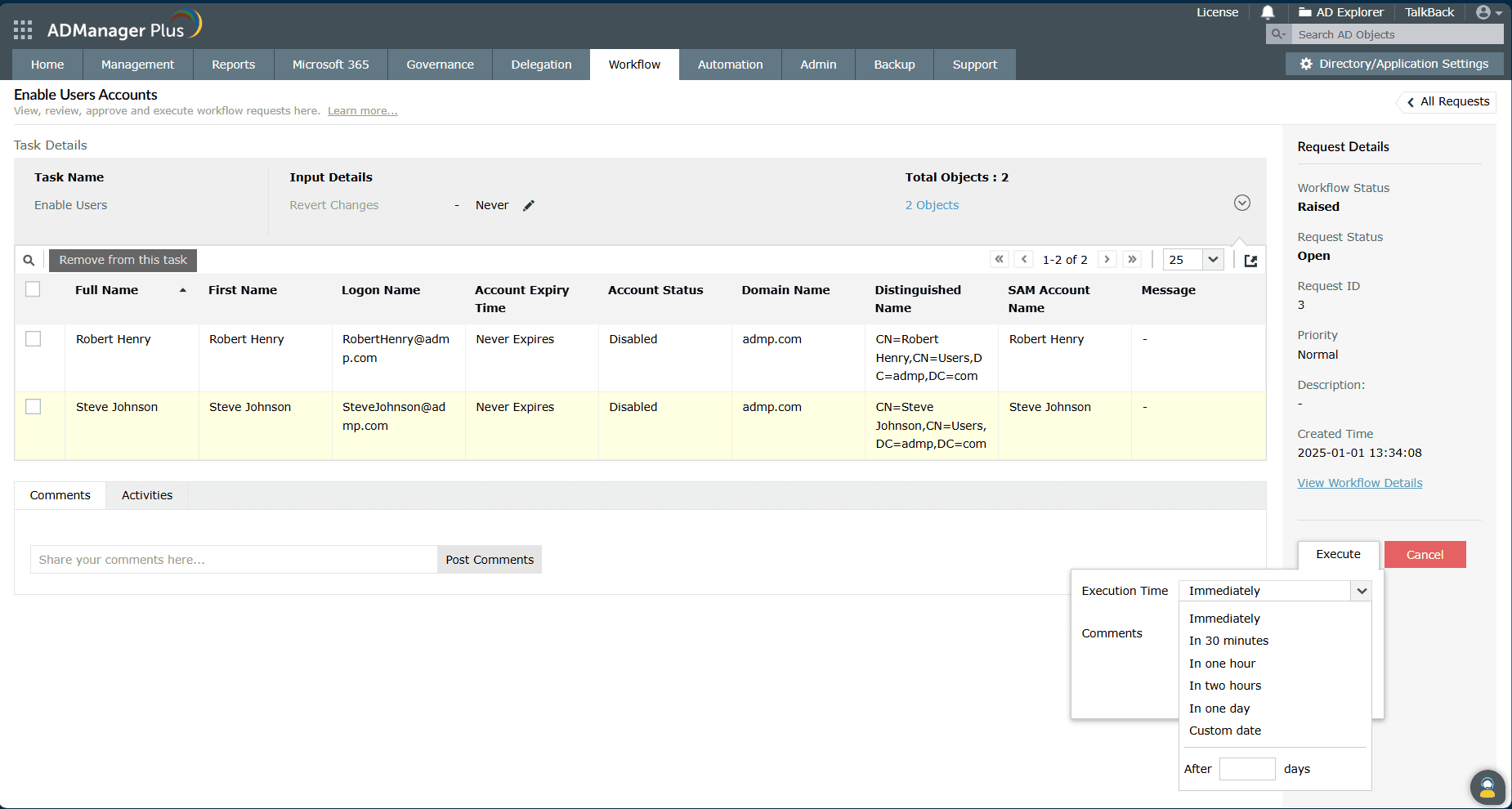Open the Automation tab
This screenshot has width=1512, height=809.
731,65
